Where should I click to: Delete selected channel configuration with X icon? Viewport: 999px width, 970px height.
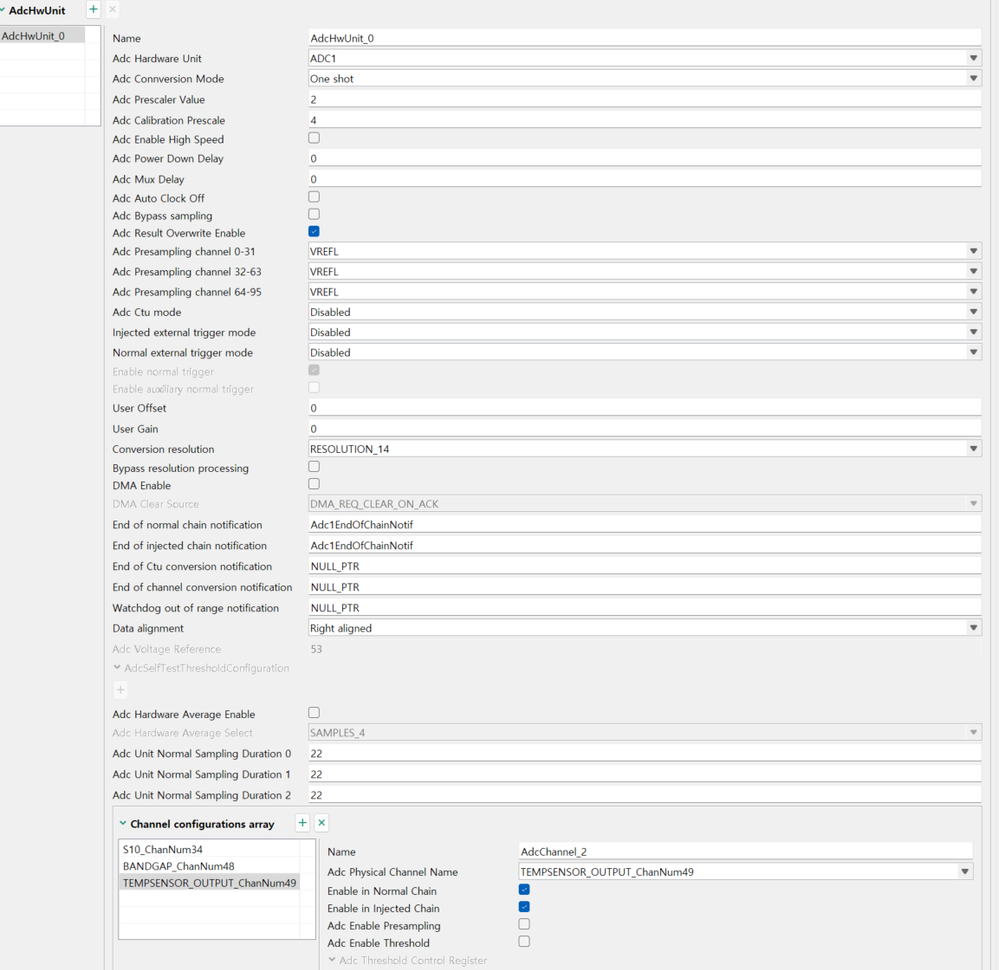point(322,823)
